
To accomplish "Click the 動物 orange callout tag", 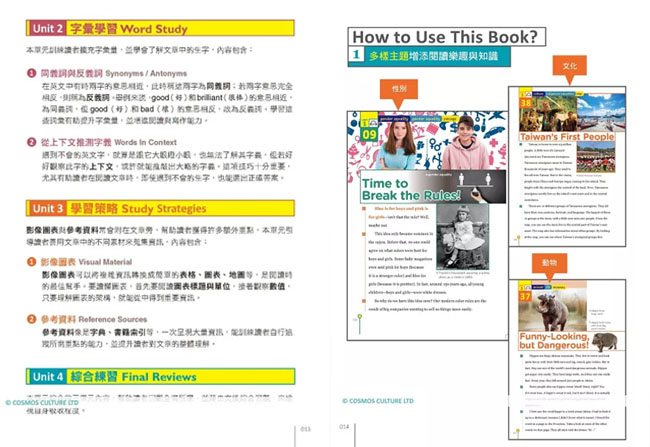I will point(549,265).
